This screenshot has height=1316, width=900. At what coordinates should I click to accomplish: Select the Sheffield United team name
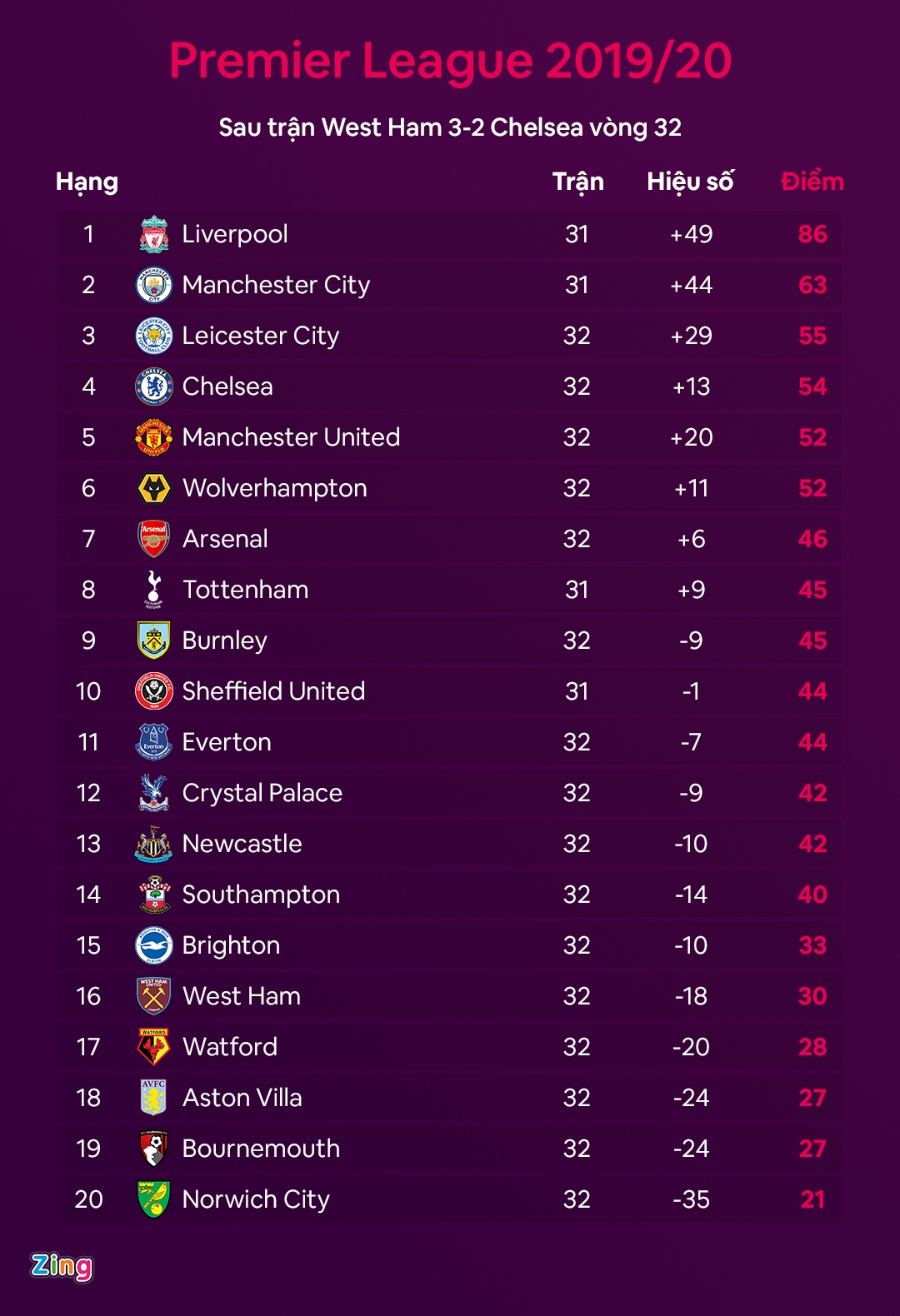tap(273, 691)
